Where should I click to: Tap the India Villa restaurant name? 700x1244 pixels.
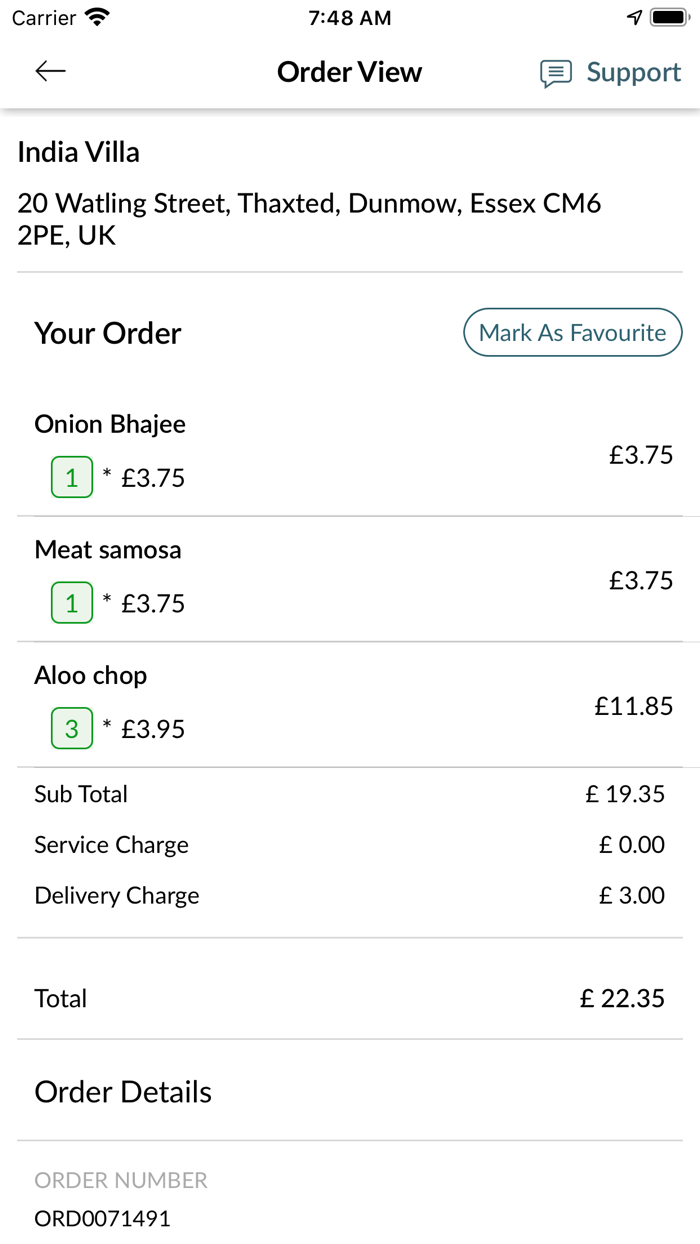pyautogui.click(x=79, y=152)
